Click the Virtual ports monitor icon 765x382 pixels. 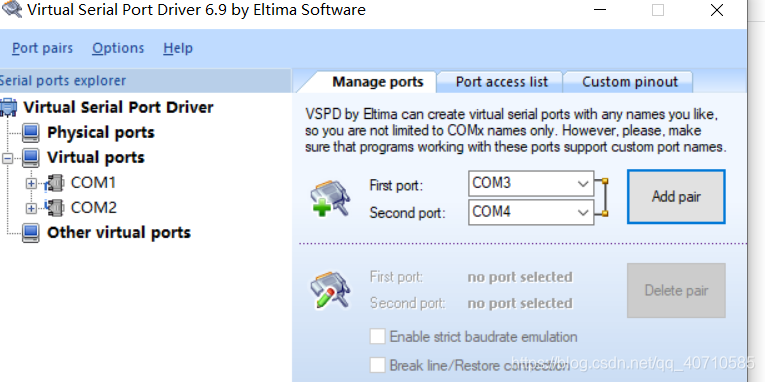tap(31, 157)
